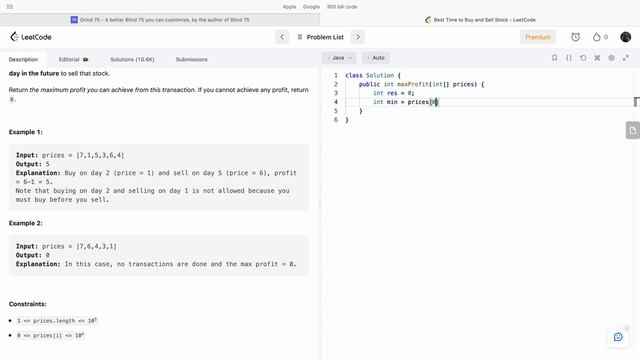Screen dimensions: 640x360
Task: Click input 'prices = [7,6,4,3,1]'
Action: click(x=79, y=247)
